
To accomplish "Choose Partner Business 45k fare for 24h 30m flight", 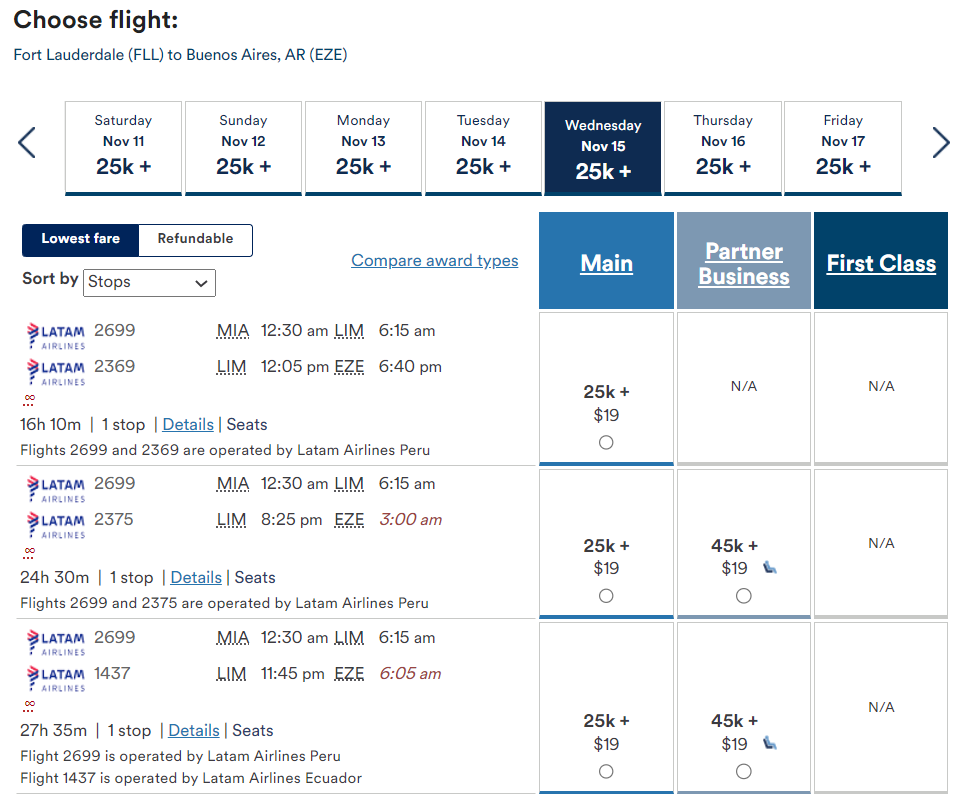I will tap(743, 596).
